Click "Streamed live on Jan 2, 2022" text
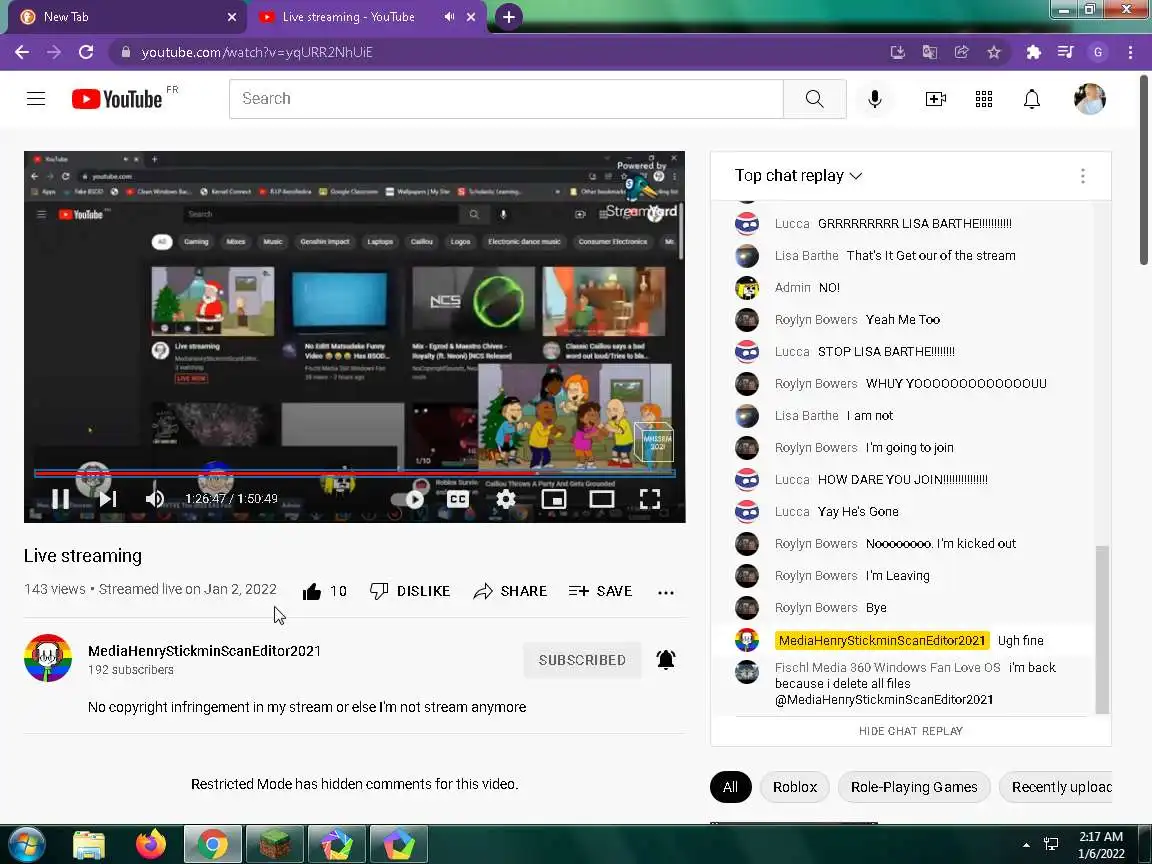This screenshot has width=1152, height=864. (187, 589)
